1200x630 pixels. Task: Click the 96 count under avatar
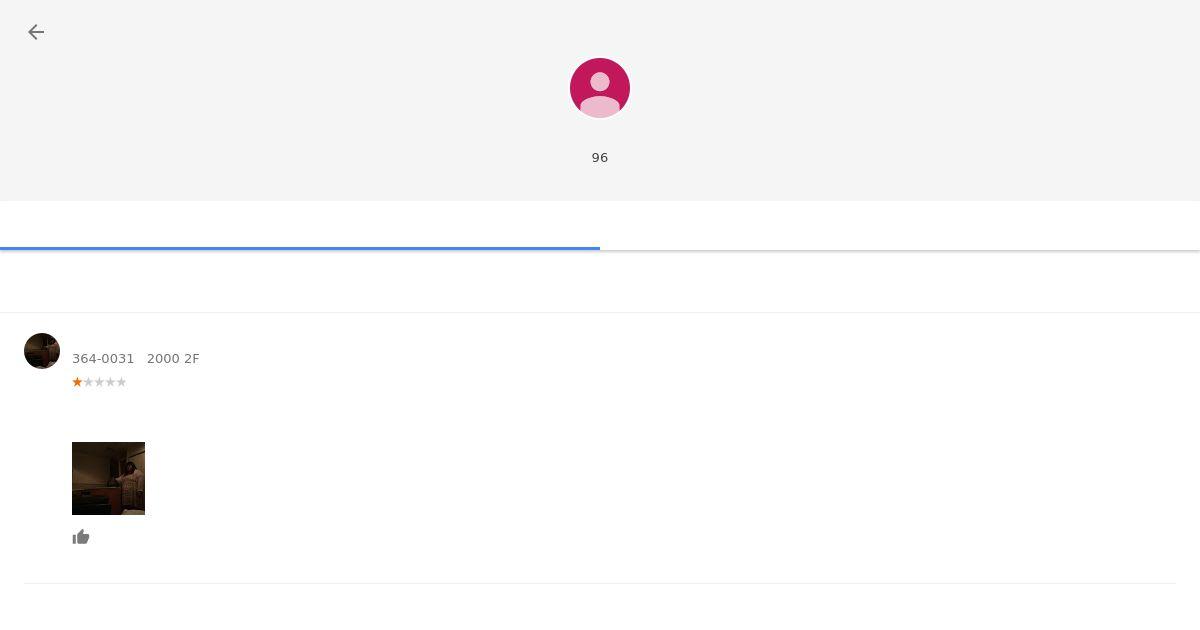pos(600,158)
